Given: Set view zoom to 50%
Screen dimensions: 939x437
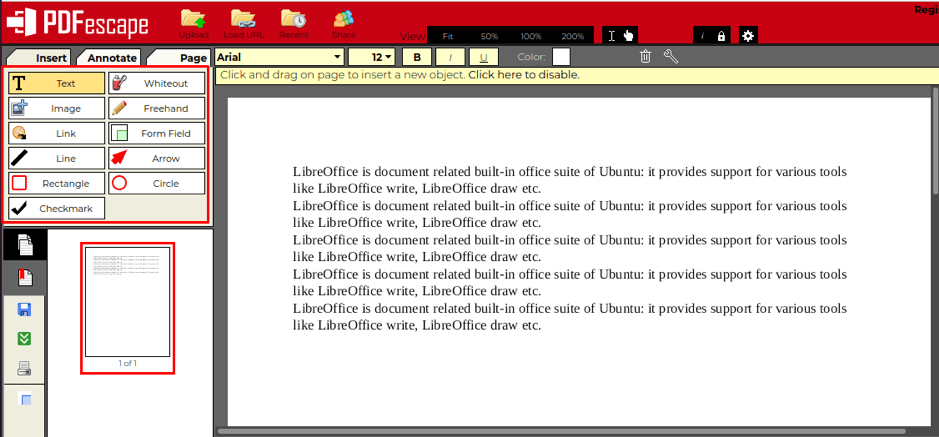Looking at the screenshot, I should click(489, 36).
